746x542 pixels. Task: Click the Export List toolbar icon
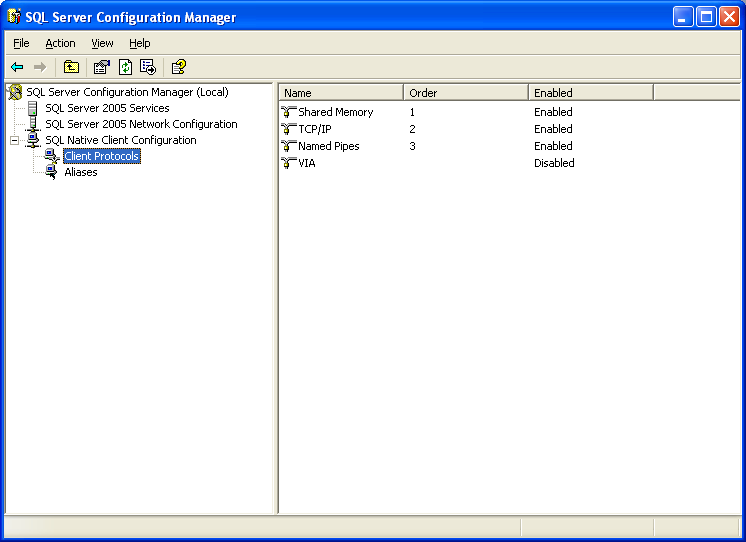click(148, 67)
